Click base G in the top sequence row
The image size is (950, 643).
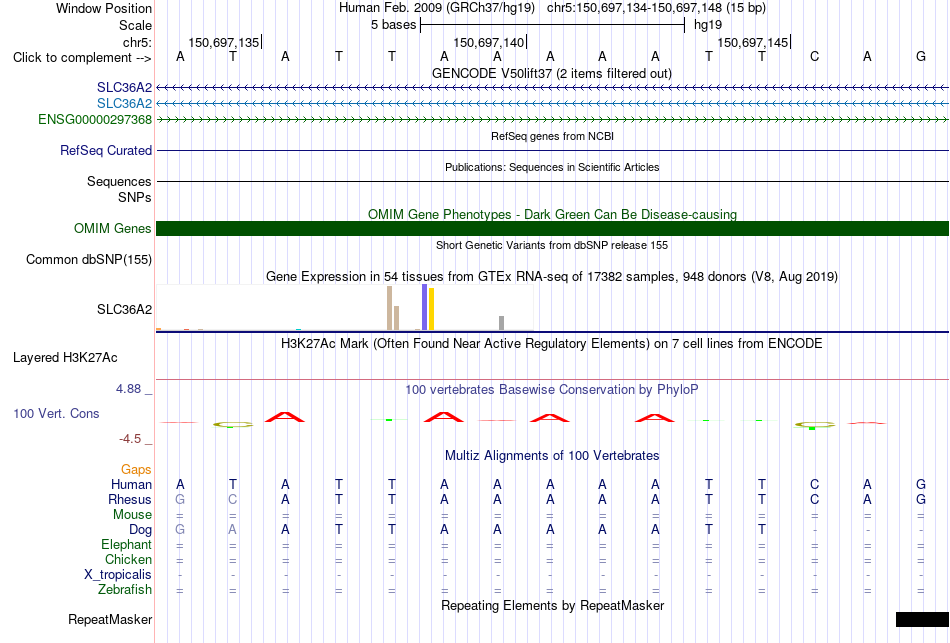click(x=921, y=57)
